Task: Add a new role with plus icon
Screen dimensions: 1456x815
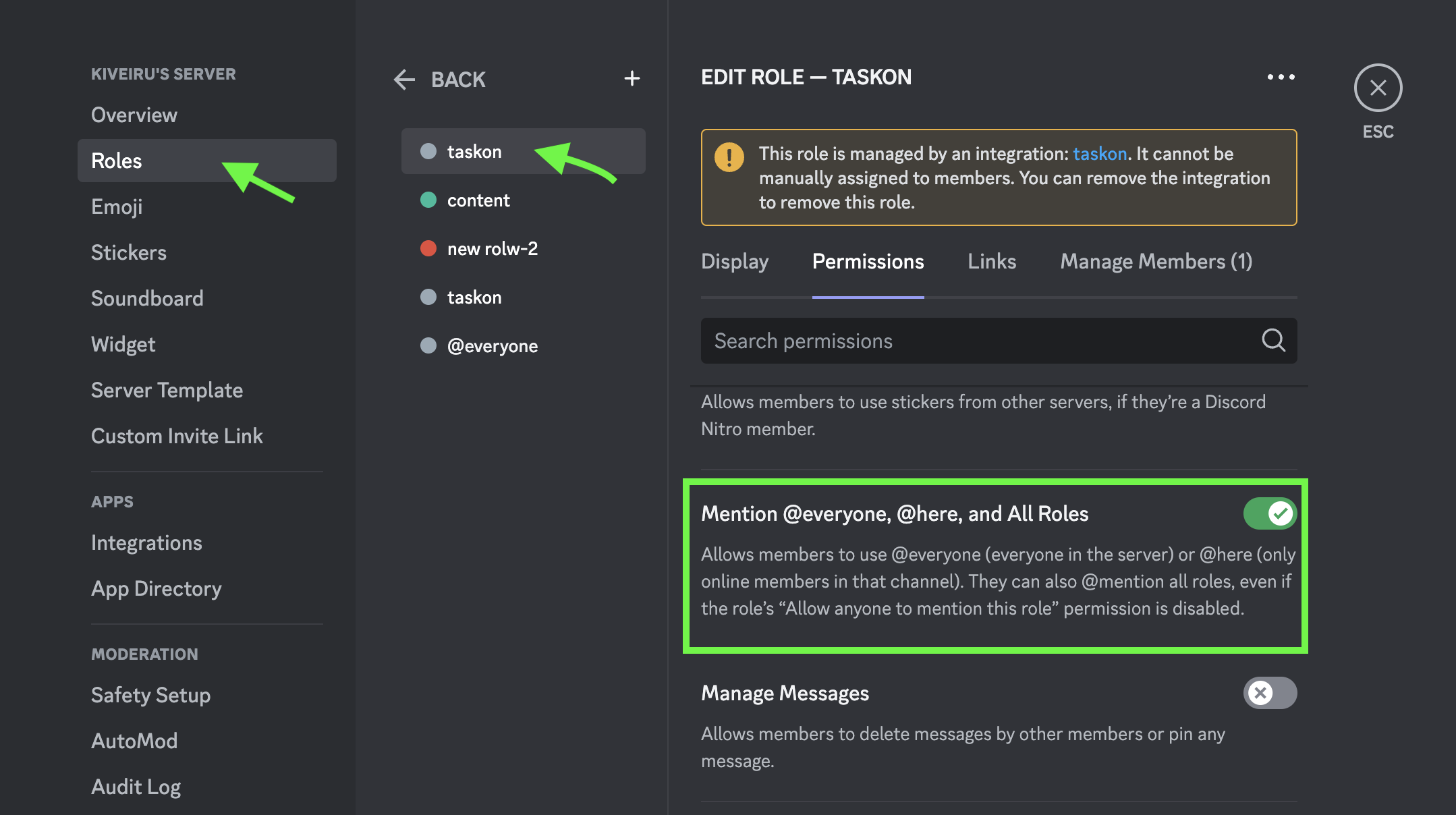Action: (x=632, y=79)
